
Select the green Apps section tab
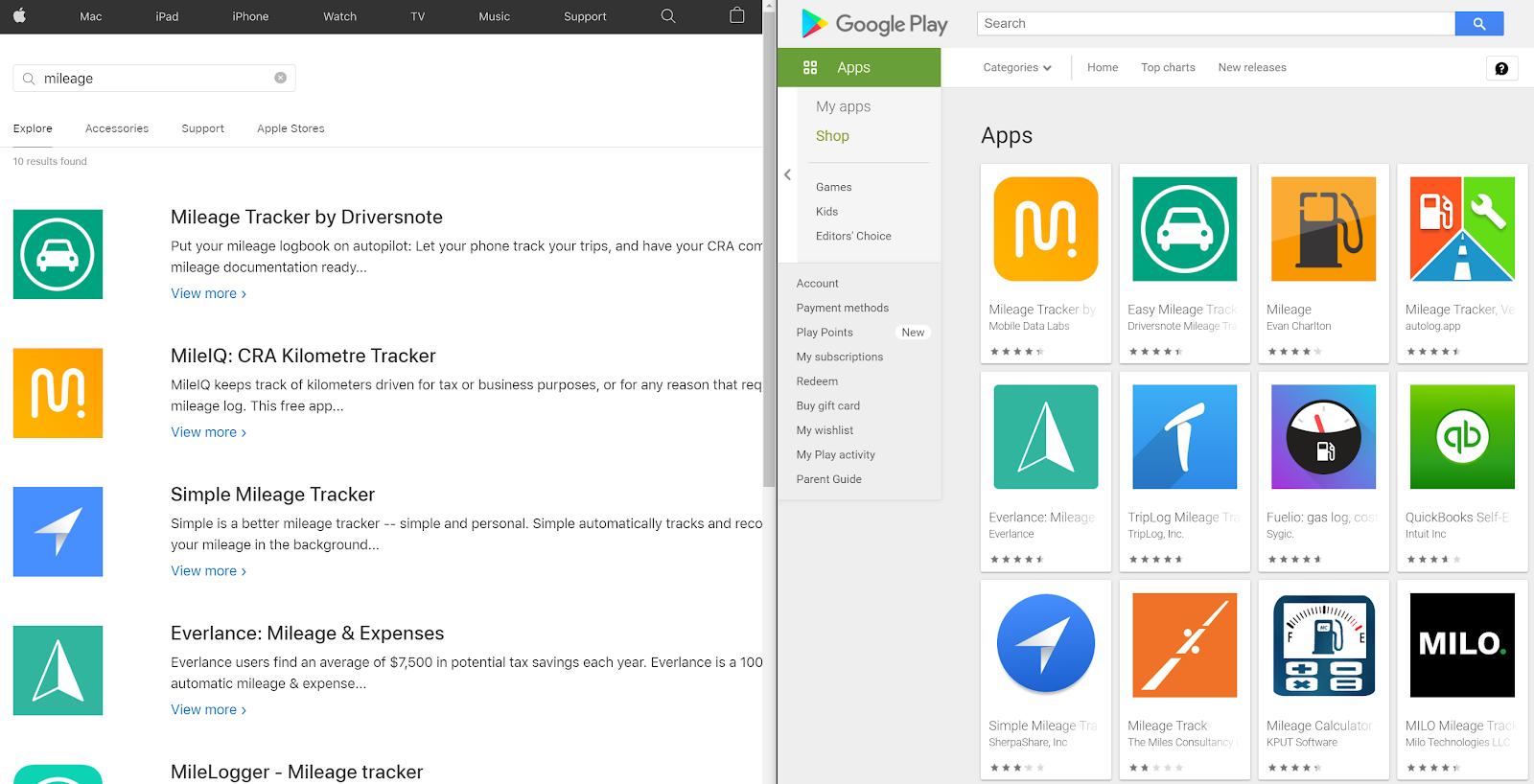(x=859, y=67)
